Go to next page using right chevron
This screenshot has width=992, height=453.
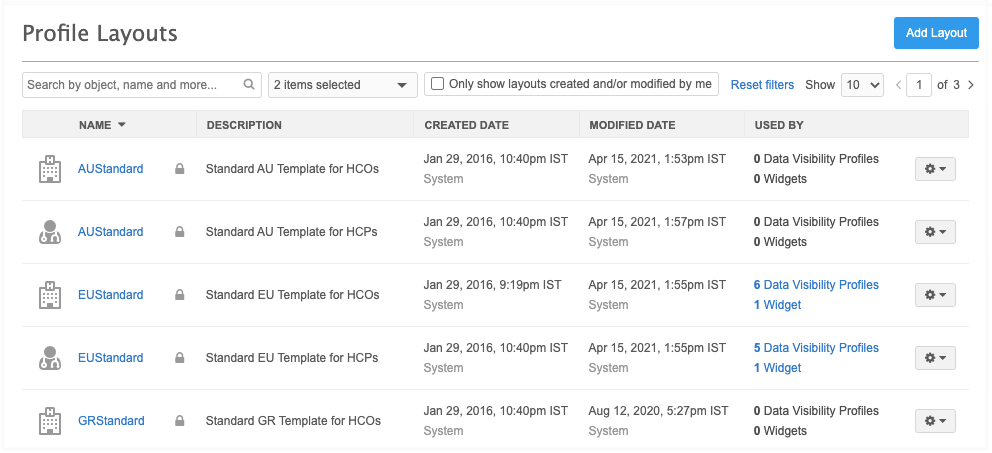point(970,85)
